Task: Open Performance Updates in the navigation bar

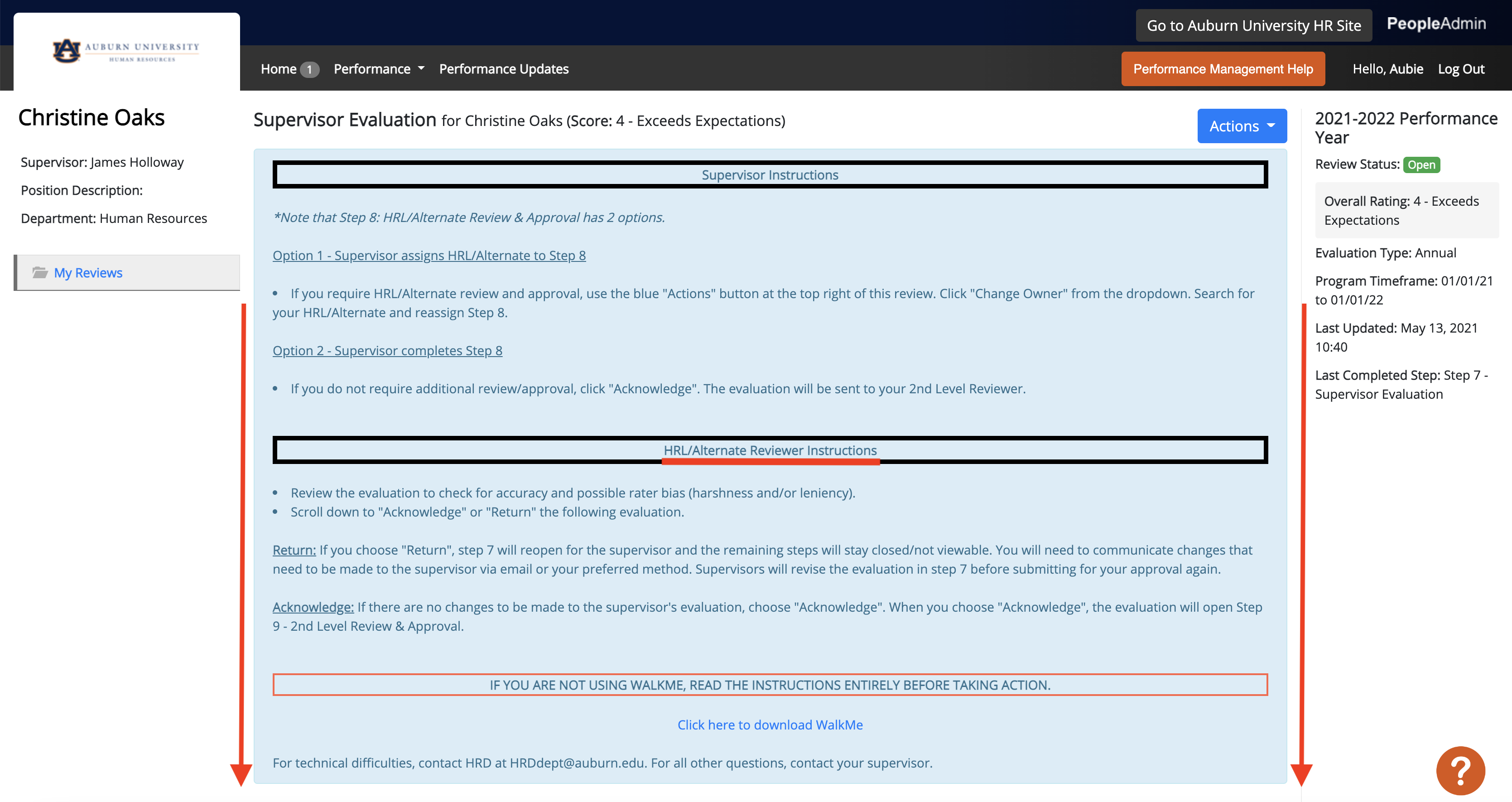Action: point(504,69)
